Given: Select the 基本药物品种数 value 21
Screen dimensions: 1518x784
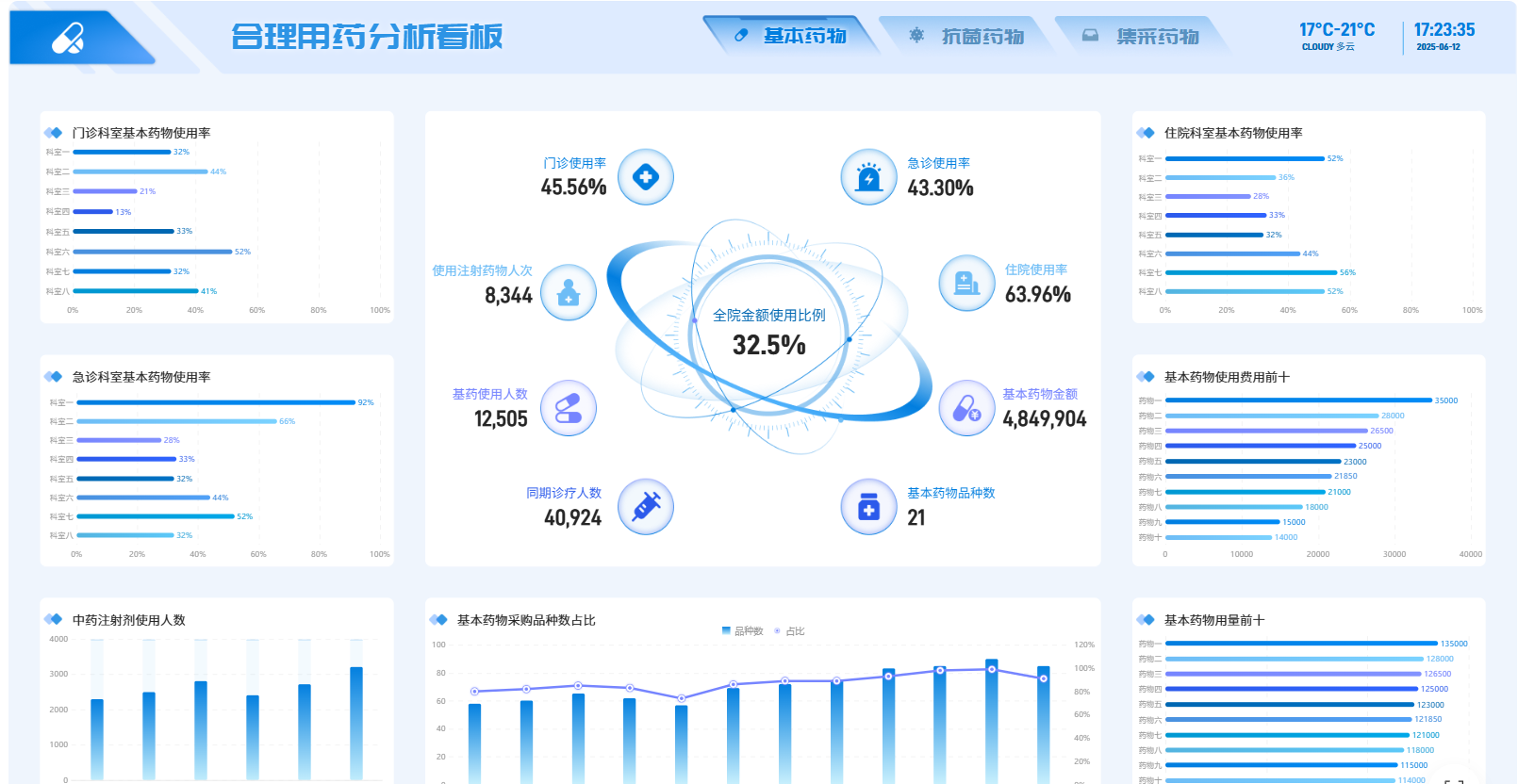Looking at the screenshot, I should pyautogui.click(x=916, y=518).
